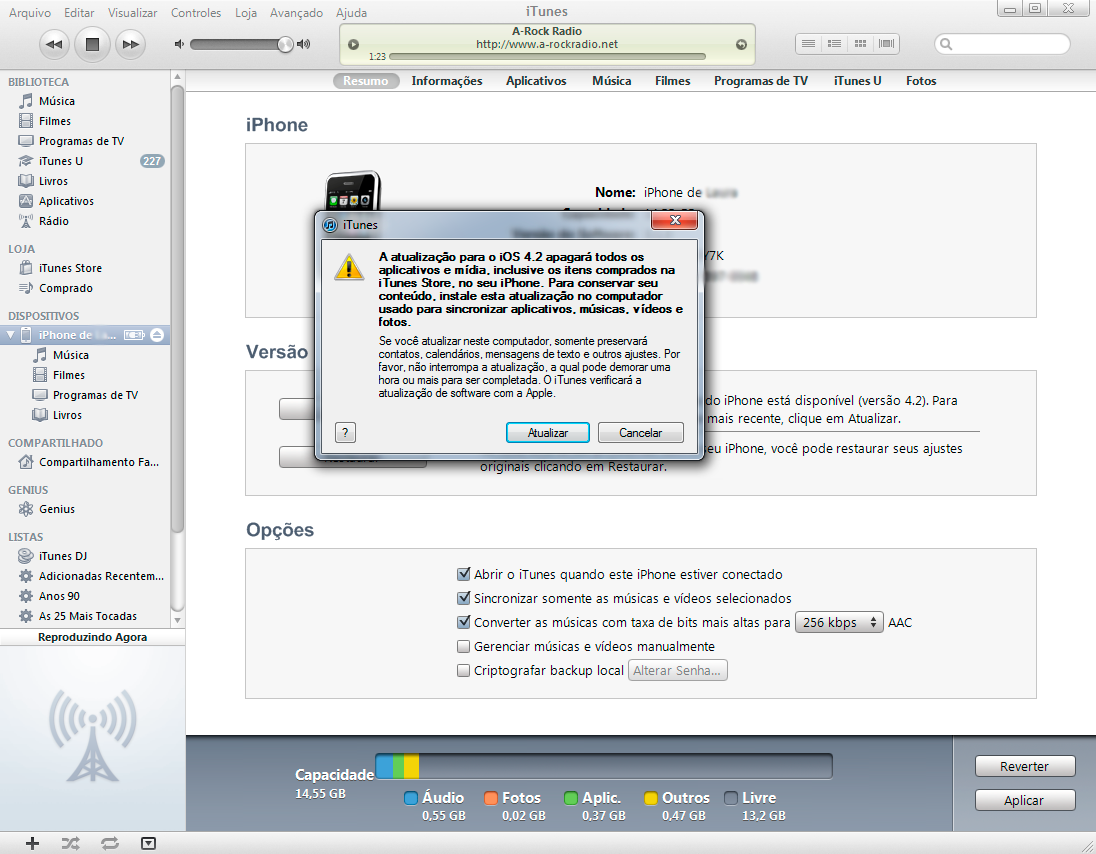Click the stop playback button
The image size is (1096, 854).
(92, 44)
